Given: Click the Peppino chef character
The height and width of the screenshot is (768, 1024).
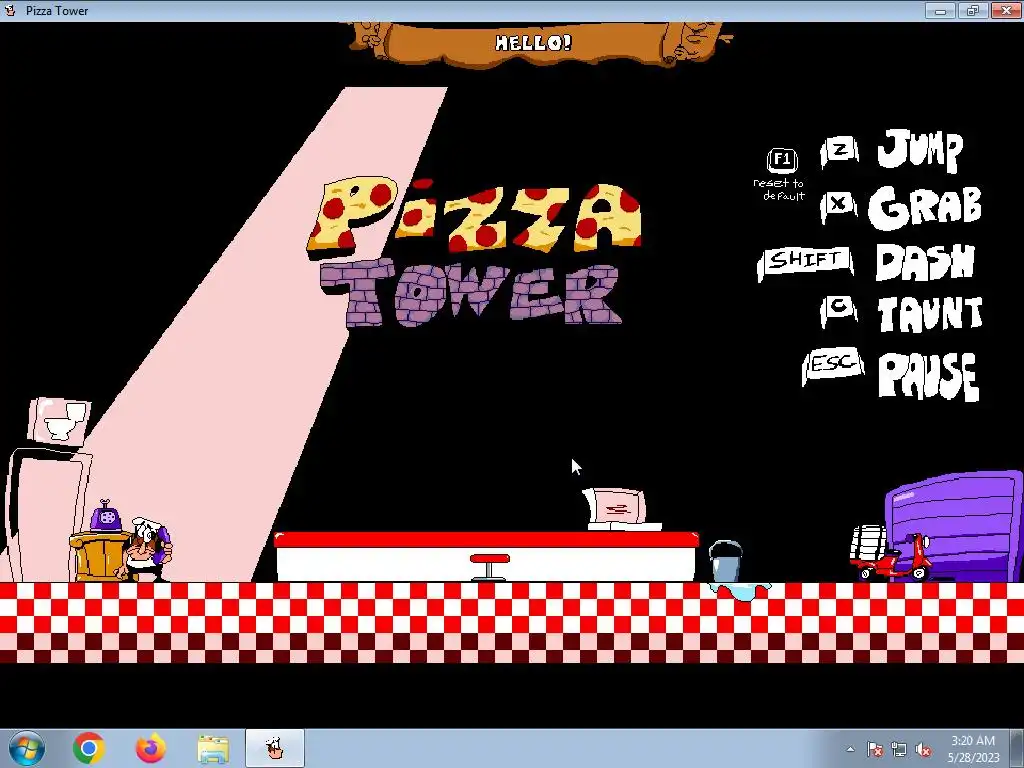Looking at the screenshot, I should (145, 550).
